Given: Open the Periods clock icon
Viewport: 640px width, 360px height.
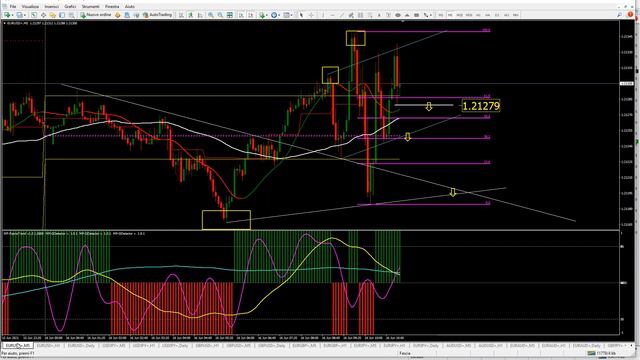Looking at the screenshot, I should (x=274, y=15).
